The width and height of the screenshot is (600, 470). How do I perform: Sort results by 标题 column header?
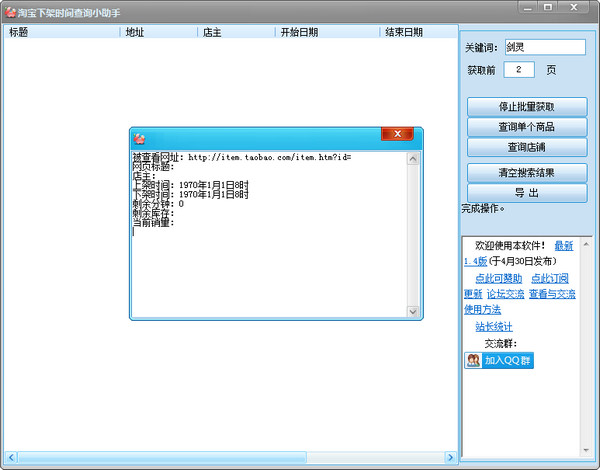click(60, 32)
